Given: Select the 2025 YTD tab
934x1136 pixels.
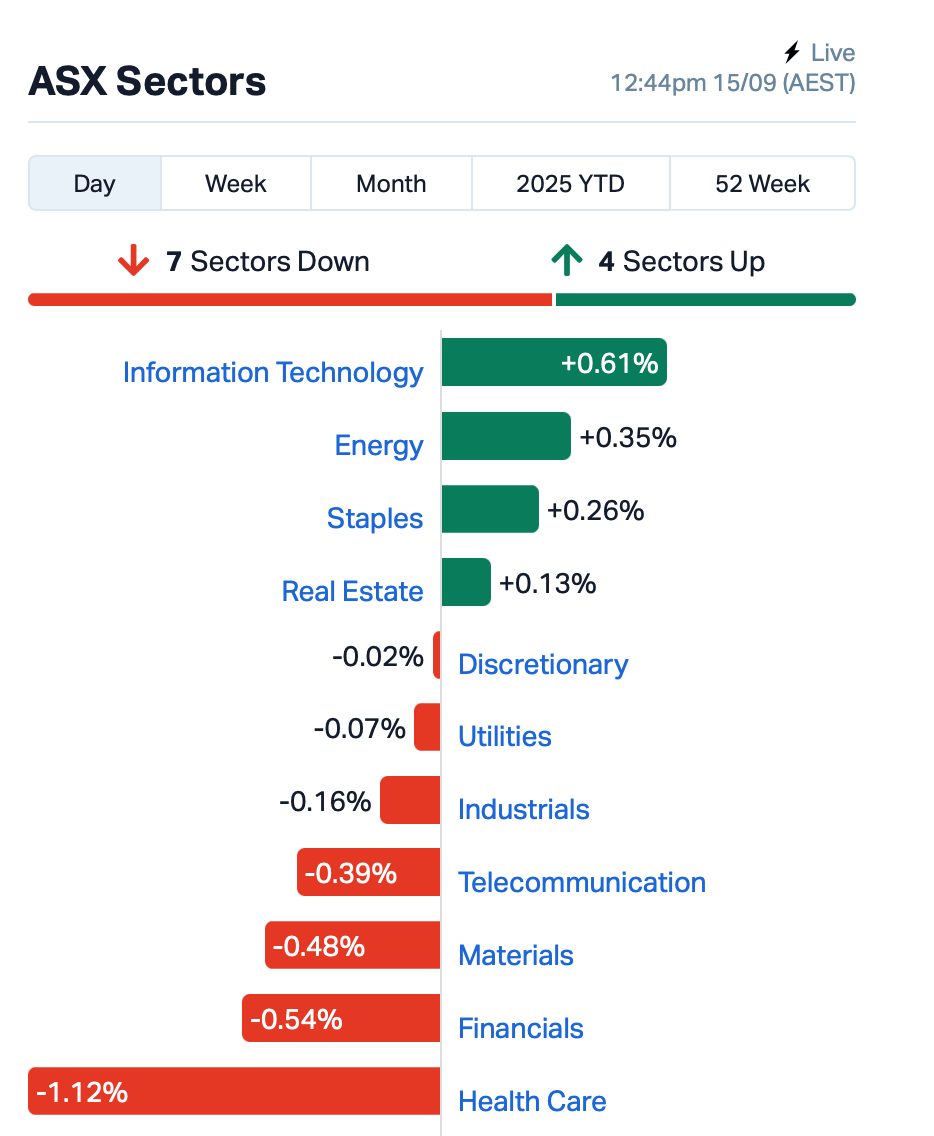Looking at the screenshot, I should (x=570, y=184).
